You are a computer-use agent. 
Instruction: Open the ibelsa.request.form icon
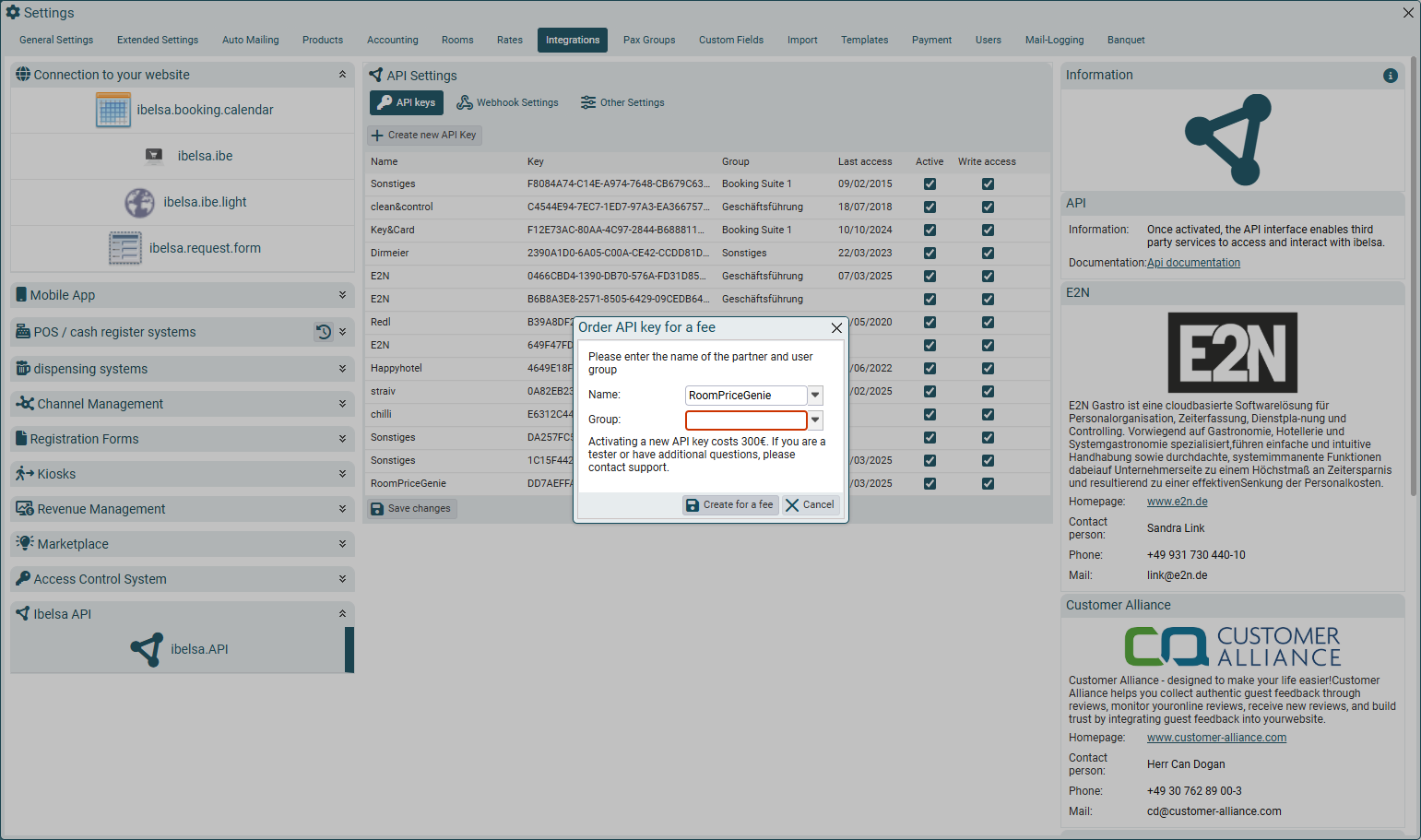(125, 248)
